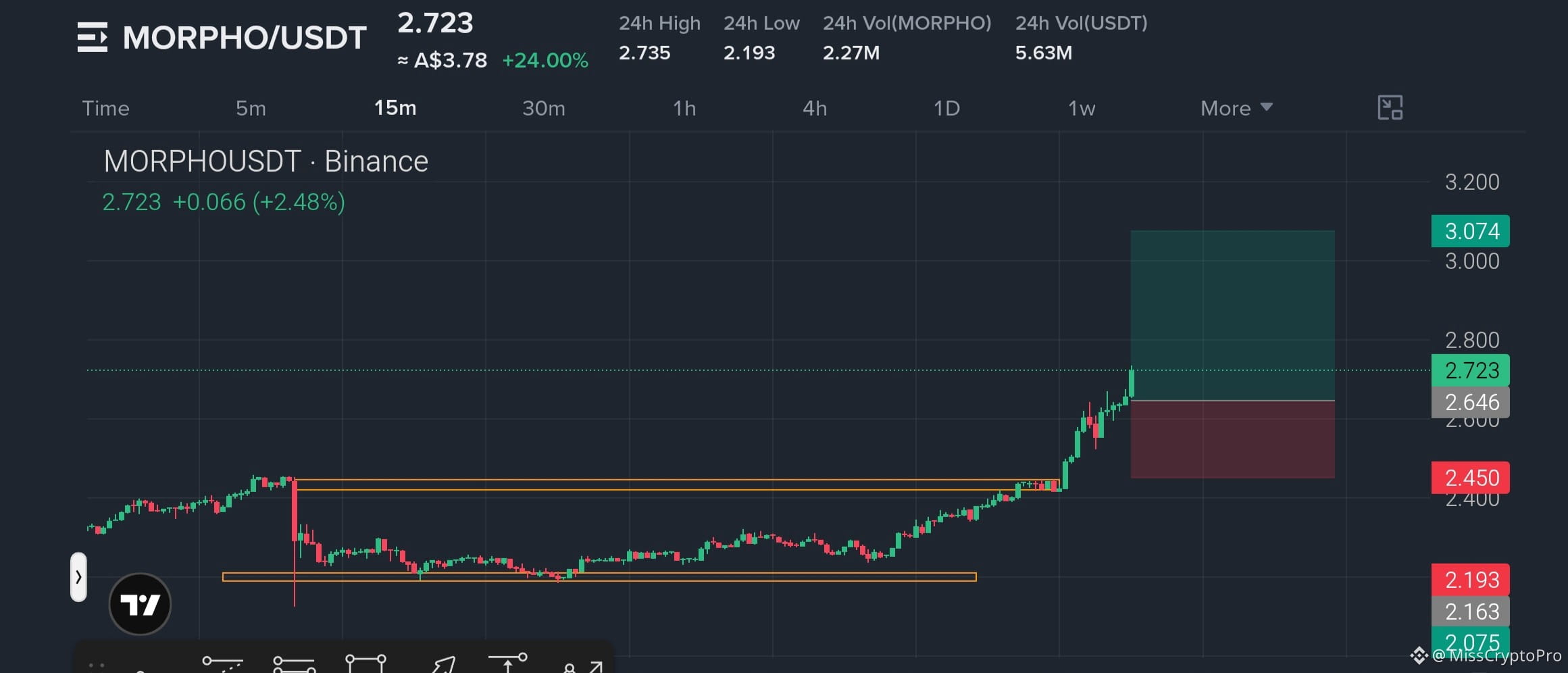1568x673 pixels.
Task: Expand the side panel arrow handle
Action: (x=78, y=577)
